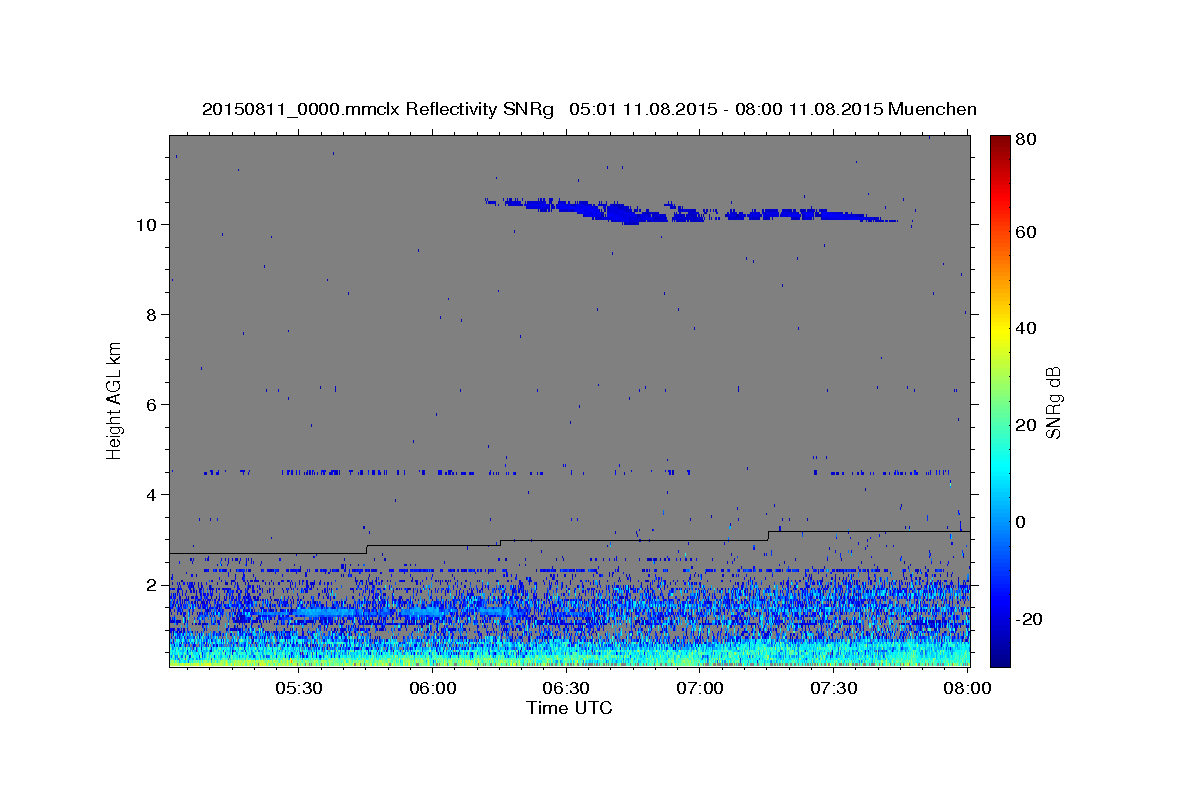This screenshot has height=800, width=1200.
Task: Click the 'Time UTC' axis label
Action: (x=569, y=709)
